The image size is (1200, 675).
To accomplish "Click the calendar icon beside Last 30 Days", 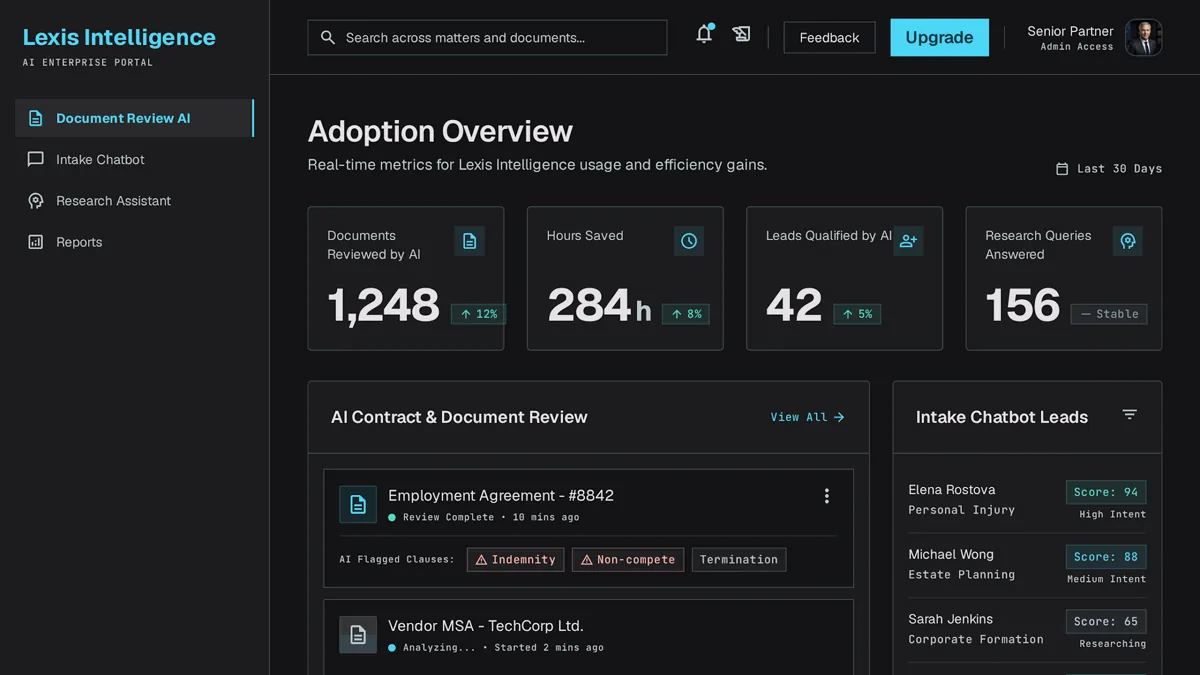I will pos(1062,169).
